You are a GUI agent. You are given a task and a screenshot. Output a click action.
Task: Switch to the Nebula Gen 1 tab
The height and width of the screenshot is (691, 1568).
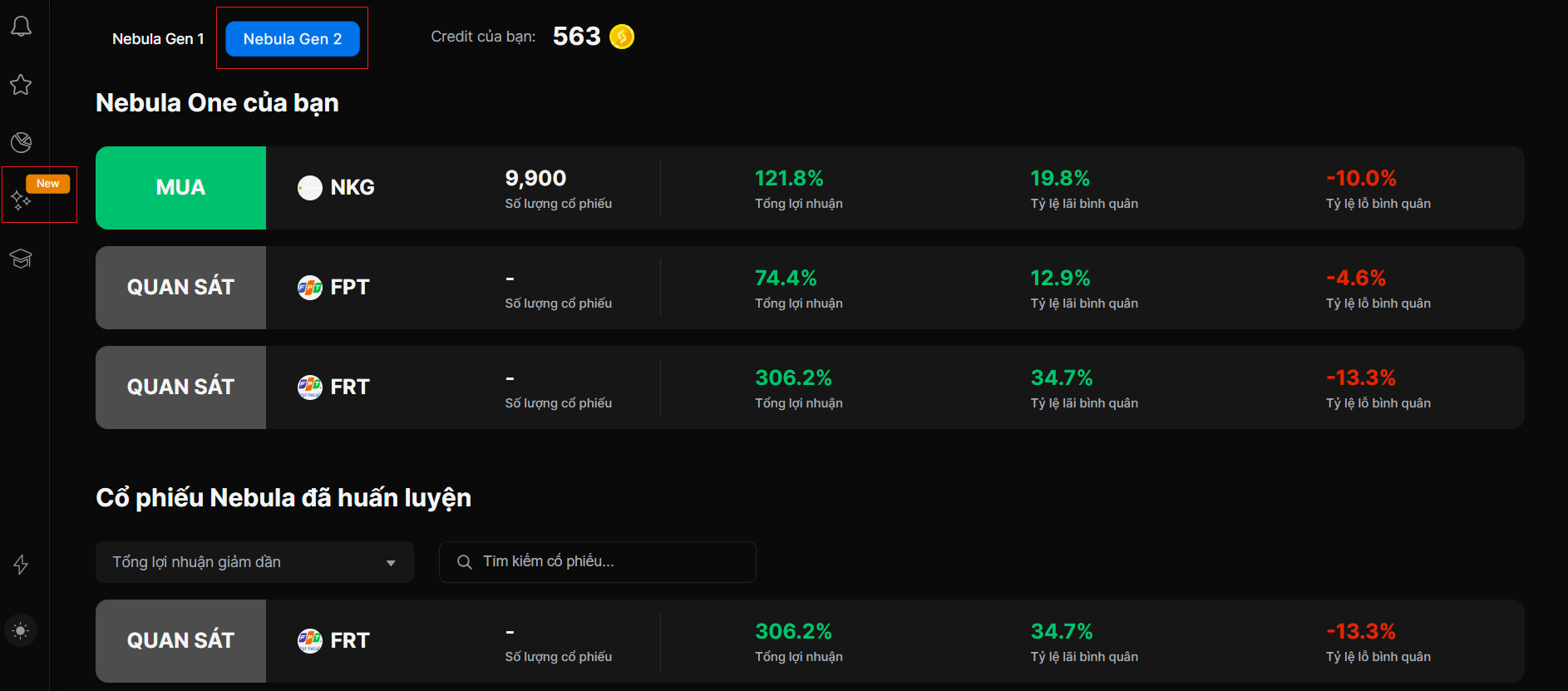pyautogui.click(x=158, y=39)
